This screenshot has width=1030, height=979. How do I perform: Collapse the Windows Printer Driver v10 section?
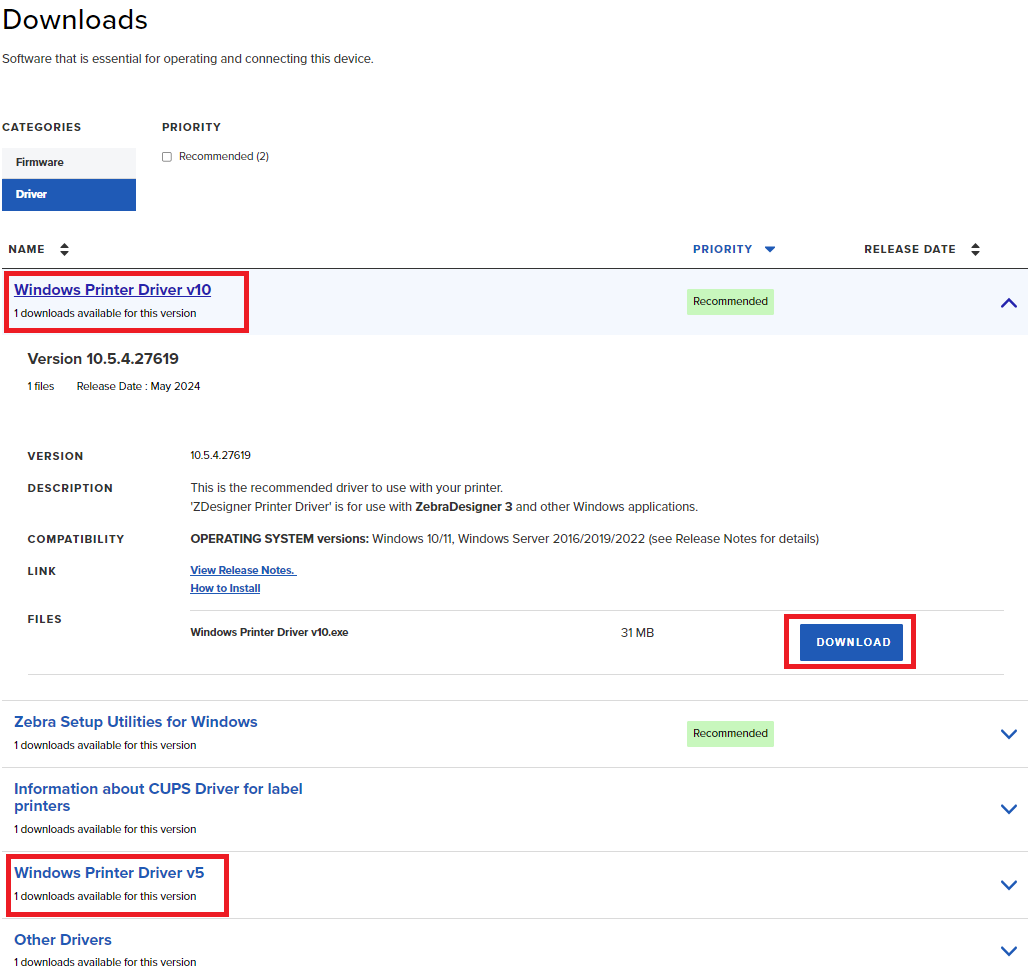click(1008, 302)
